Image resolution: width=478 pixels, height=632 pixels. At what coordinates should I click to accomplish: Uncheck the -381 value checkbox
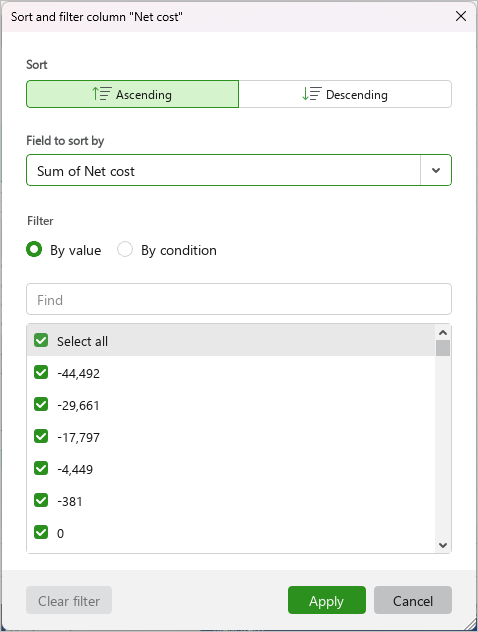[41, 501]
